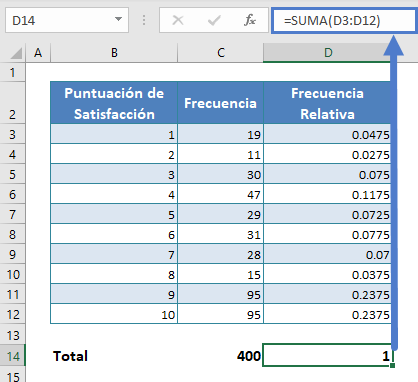Click satisfaction score 1 cell in column B
The image size is (418, 382).
[114, 134]
